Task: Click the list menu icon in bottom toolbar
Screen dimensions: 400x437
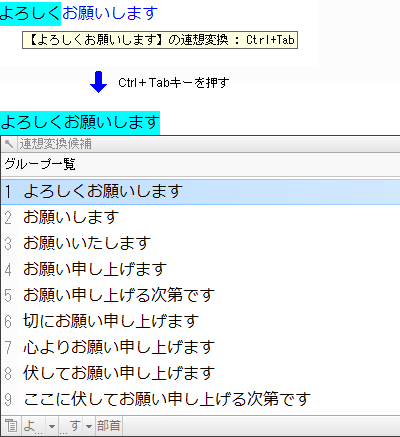Action: [x=11, y=426]
